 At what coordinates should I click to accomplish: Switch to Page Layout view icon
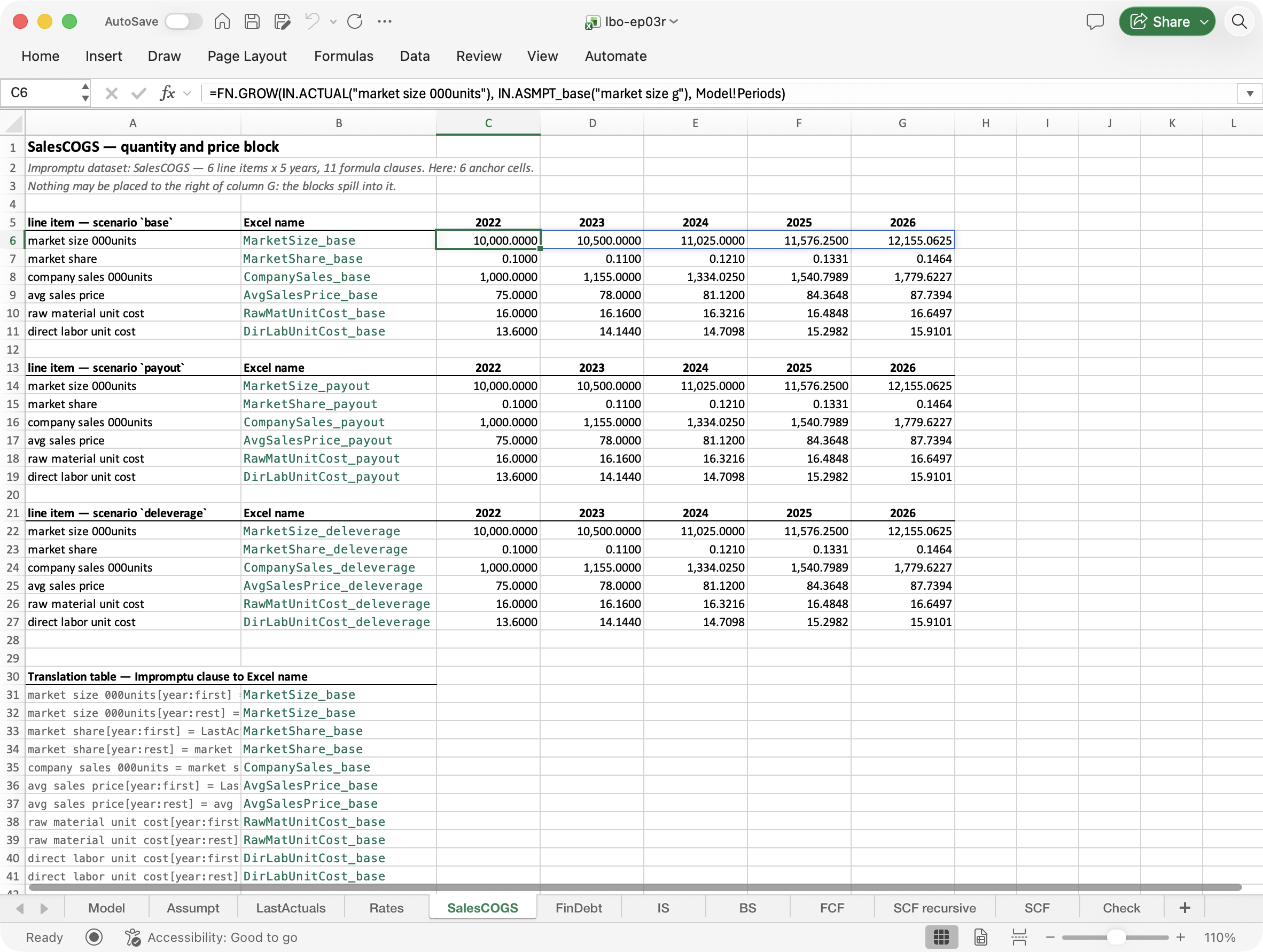click(x=980, y=937)
